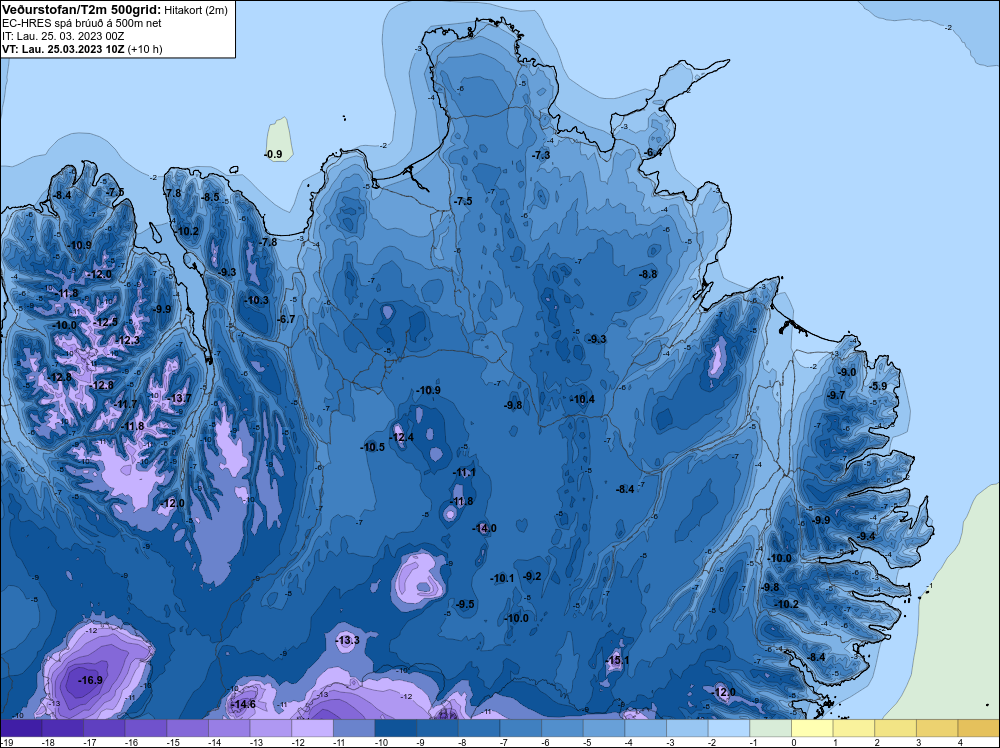This screenshot has height=748, width=1000.
Task: Click the -5.9 temperature value
Action: click(879, 386)
